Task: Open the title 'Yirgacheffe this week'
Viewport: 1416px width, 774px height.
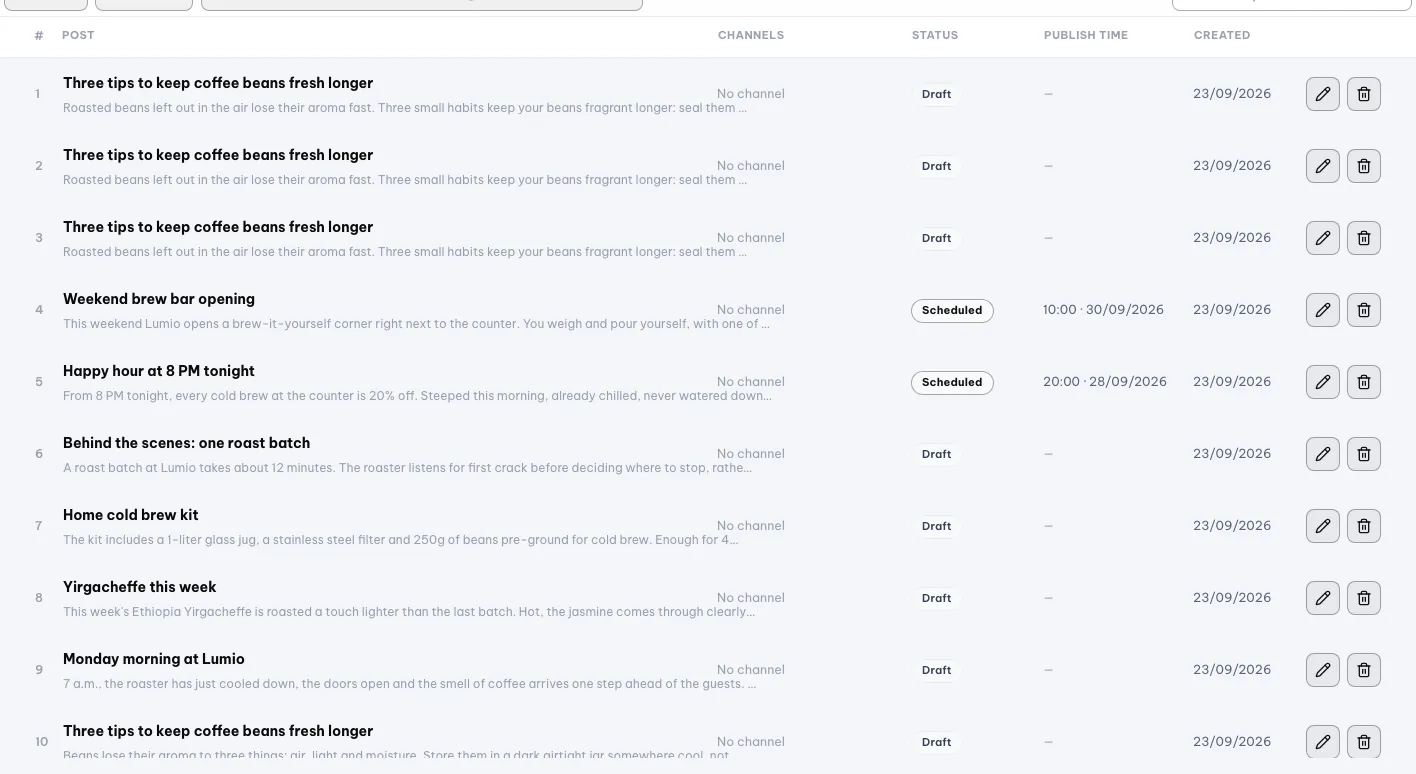Action: (140, 587)
